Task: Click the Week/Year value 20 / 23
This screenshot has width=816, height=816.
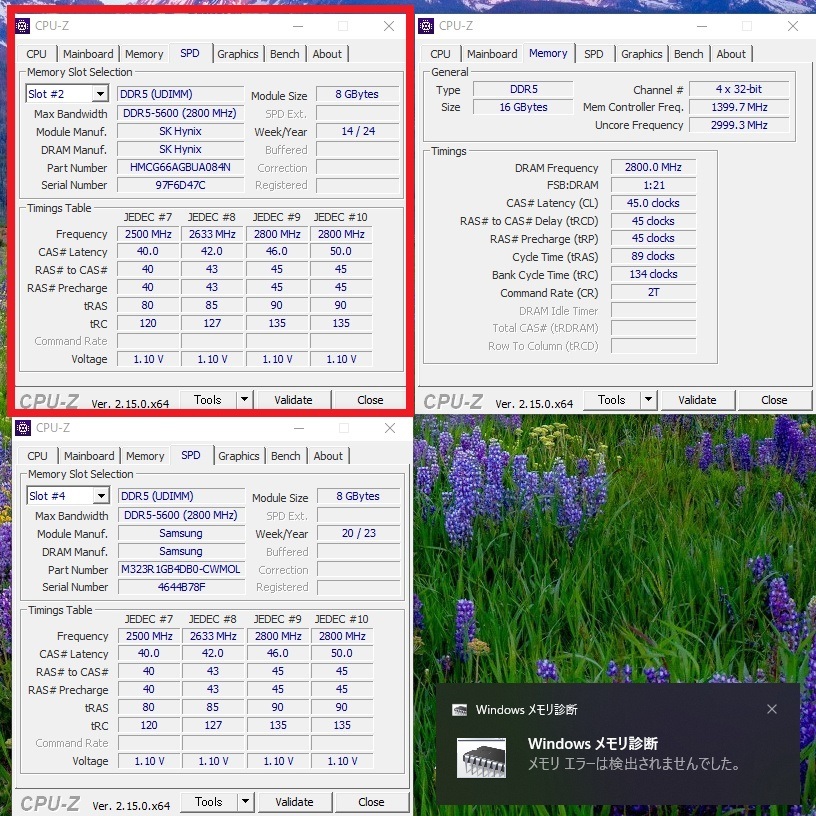Action: 359,533
